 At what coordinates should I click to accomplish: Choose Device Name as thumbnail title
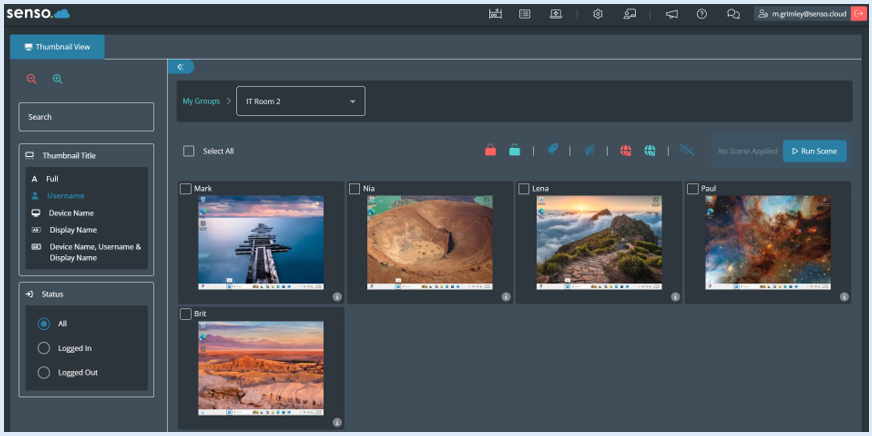click(x=71, y=213)
